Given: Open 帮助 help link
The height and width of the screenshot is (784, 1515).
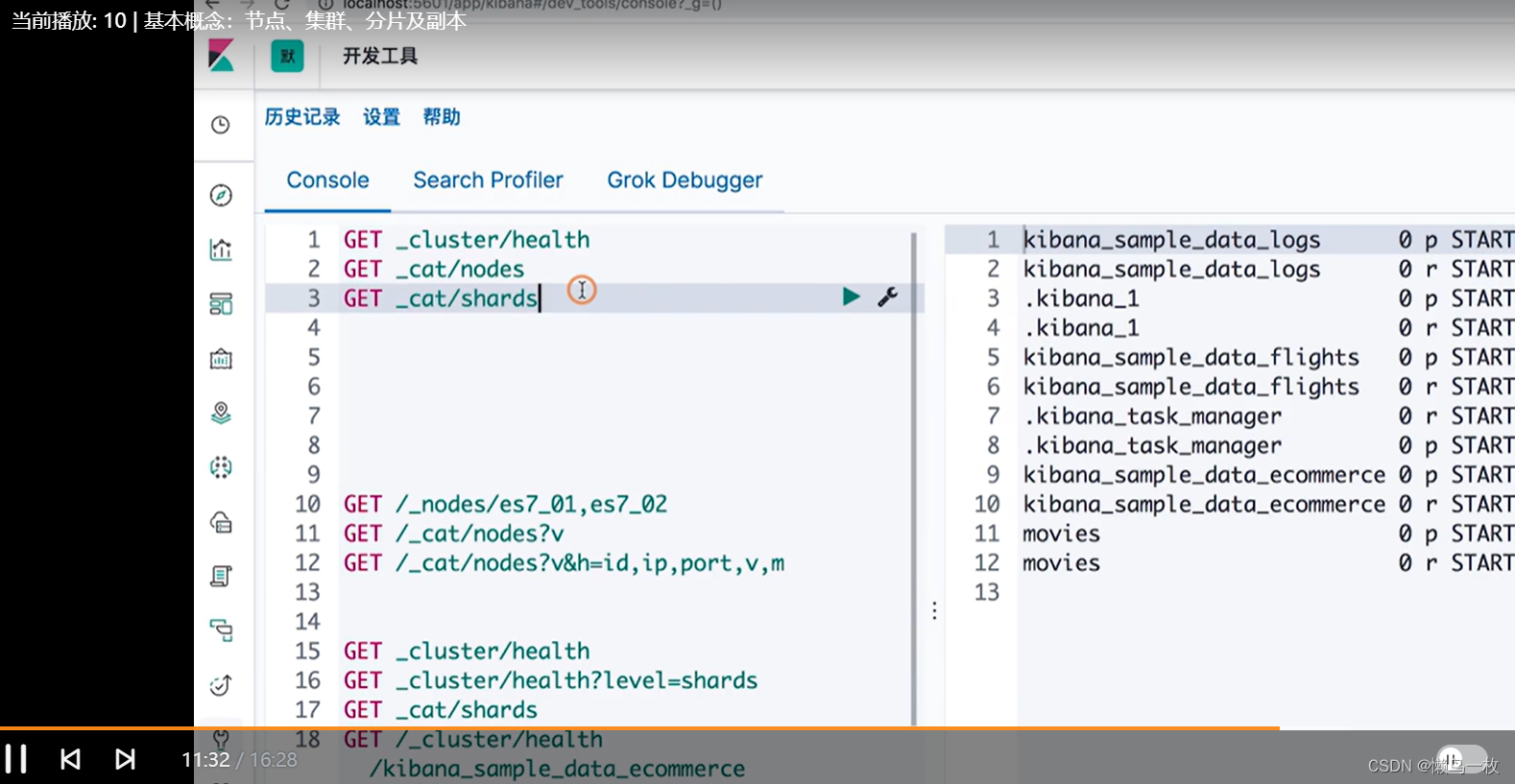Looking at the screenshot, I should (x=442, y=117).
